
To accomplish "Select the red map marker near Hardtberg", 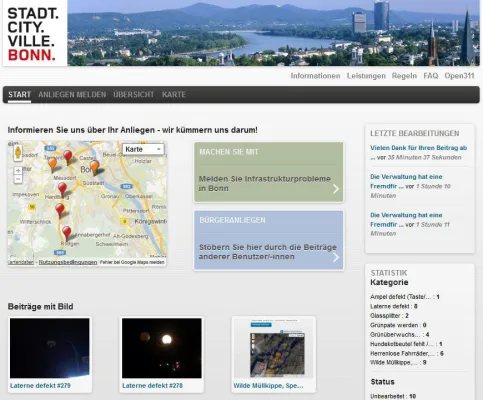I will 62,189.
